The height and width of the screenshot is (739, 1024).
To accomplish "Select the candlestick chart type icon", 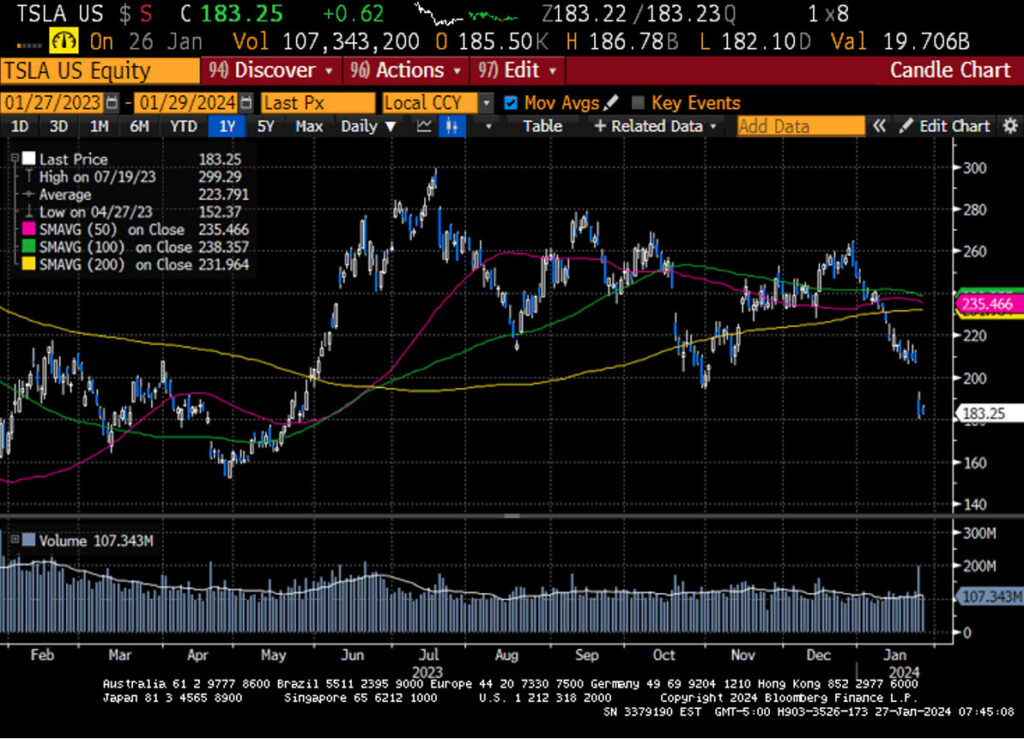I will click(453, 126).
